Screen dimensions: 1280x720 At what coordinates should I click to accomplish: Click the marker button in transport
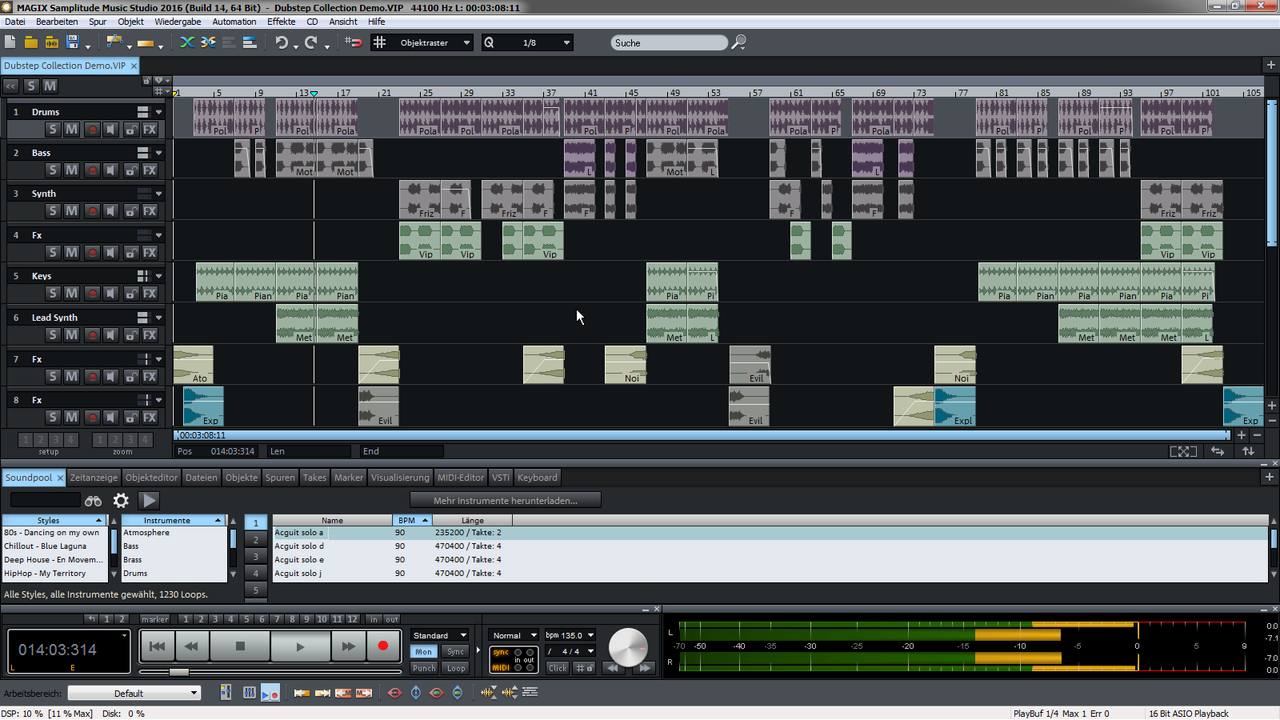[x=155, y=620]
